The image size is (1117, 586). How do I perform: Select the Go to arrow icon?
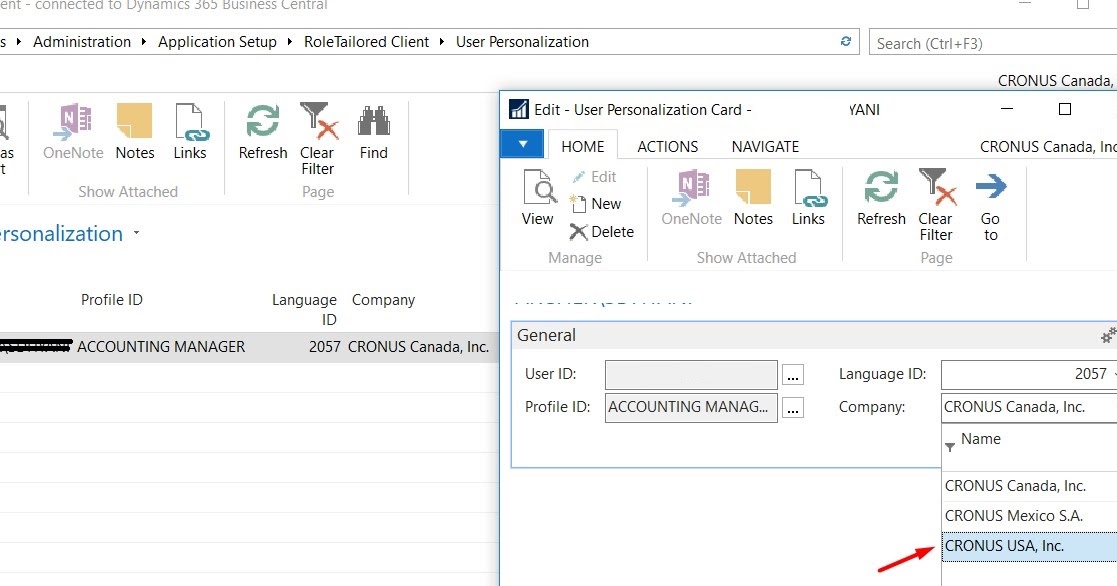[991, 198]
